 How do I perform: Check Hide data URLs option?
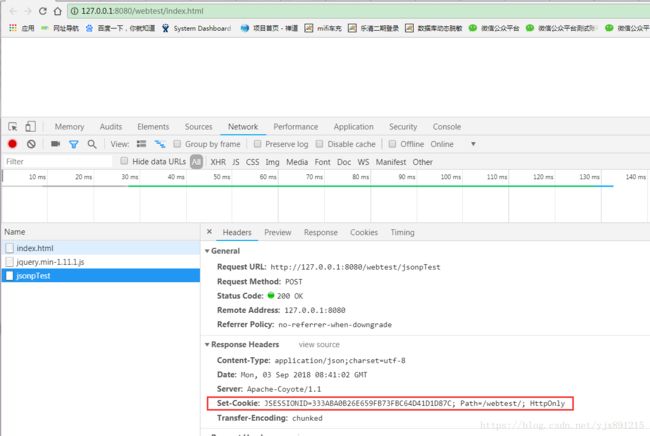(x=124, y=161)
